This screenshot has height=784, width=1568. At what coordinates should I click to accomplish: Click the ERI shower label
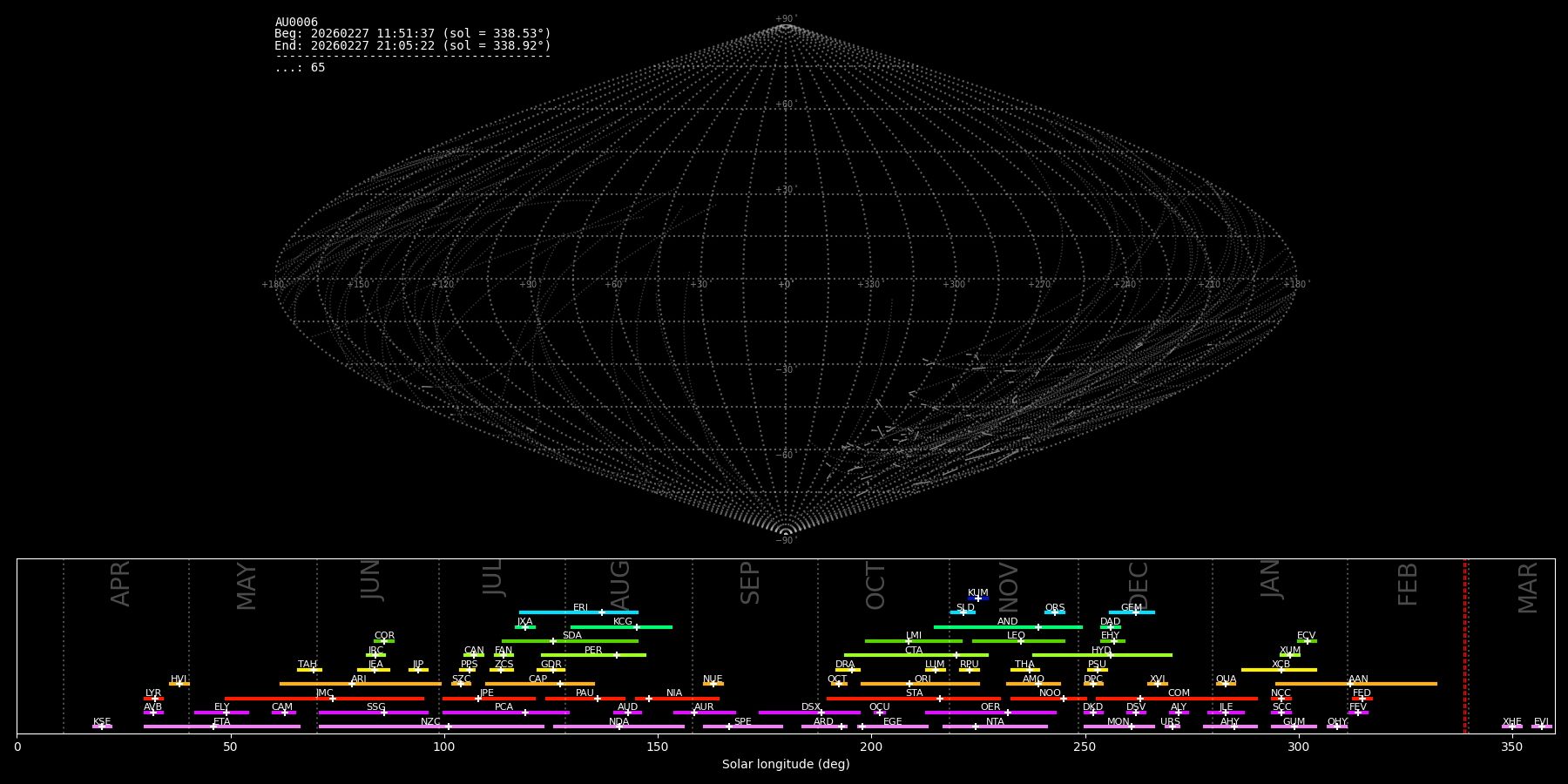coord(581,608)
